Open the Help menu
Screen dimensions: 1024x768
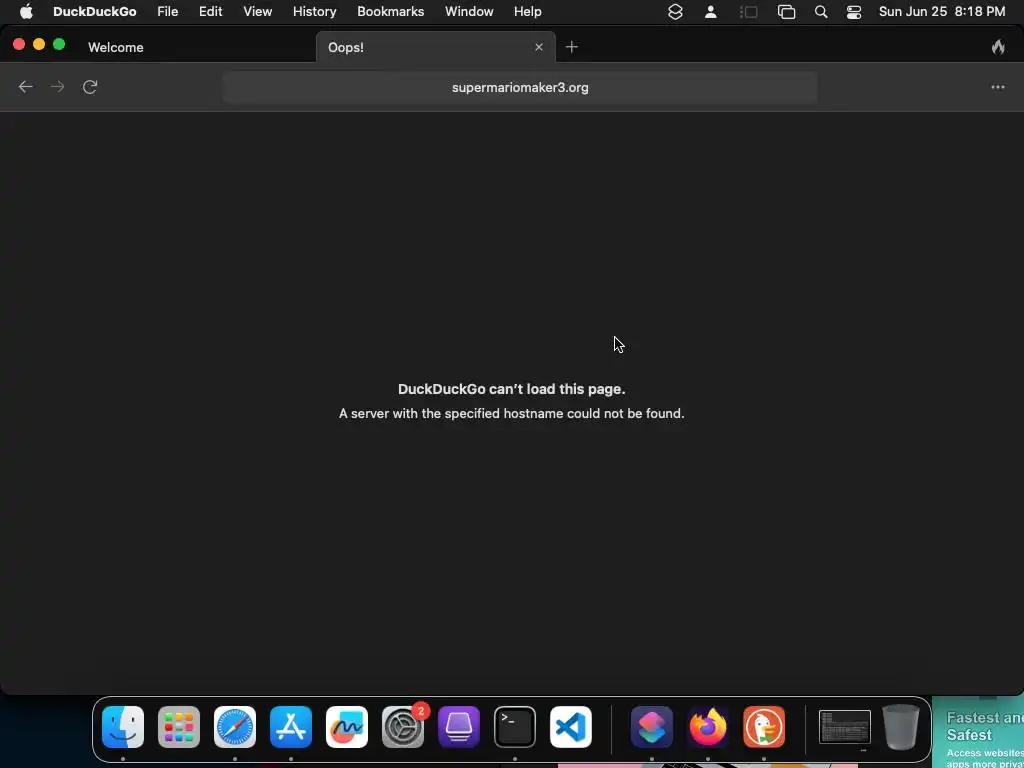[527, 12]
